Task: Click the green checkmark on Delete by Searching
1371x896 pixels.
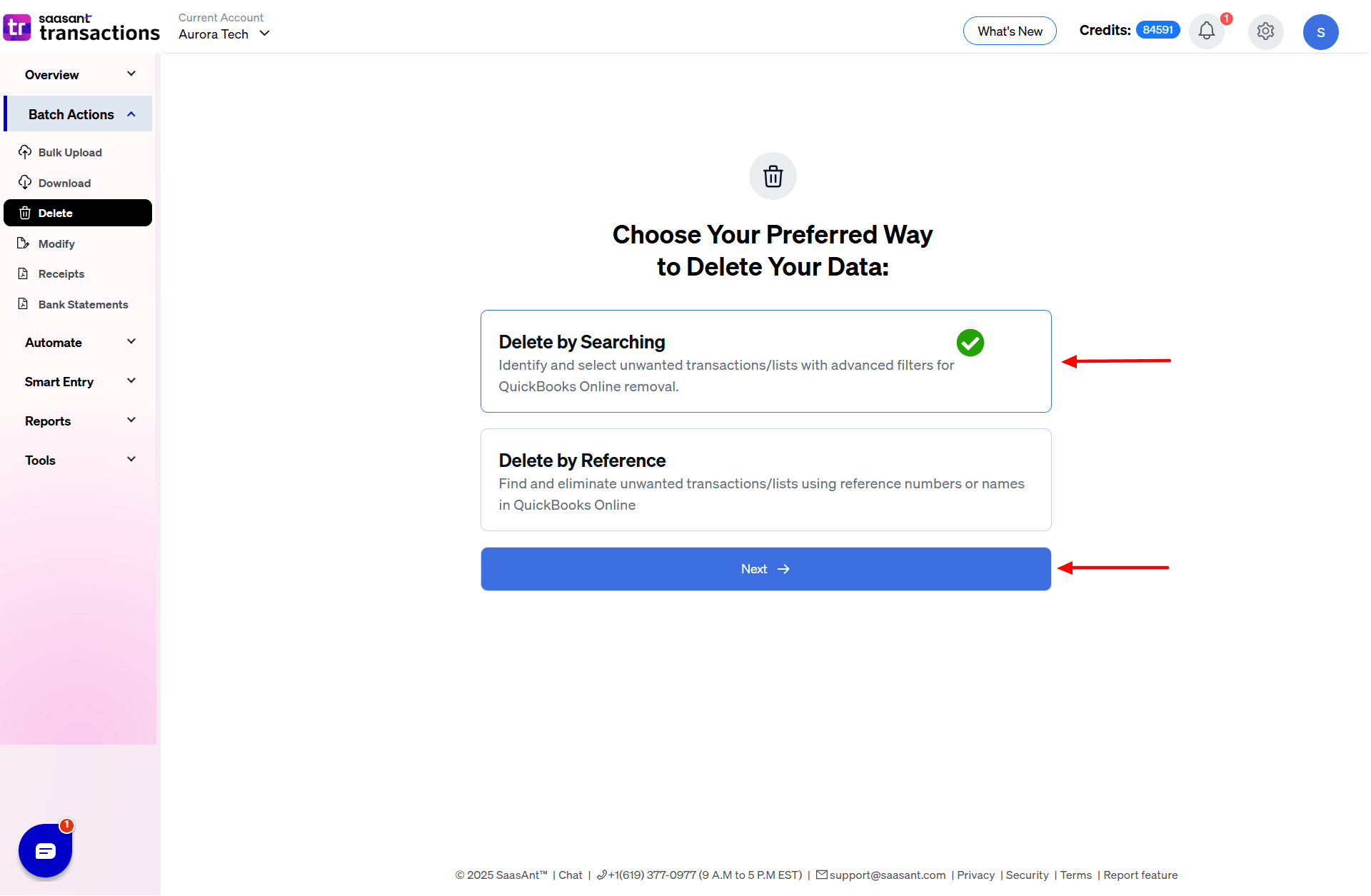Action: pos(970,343)
